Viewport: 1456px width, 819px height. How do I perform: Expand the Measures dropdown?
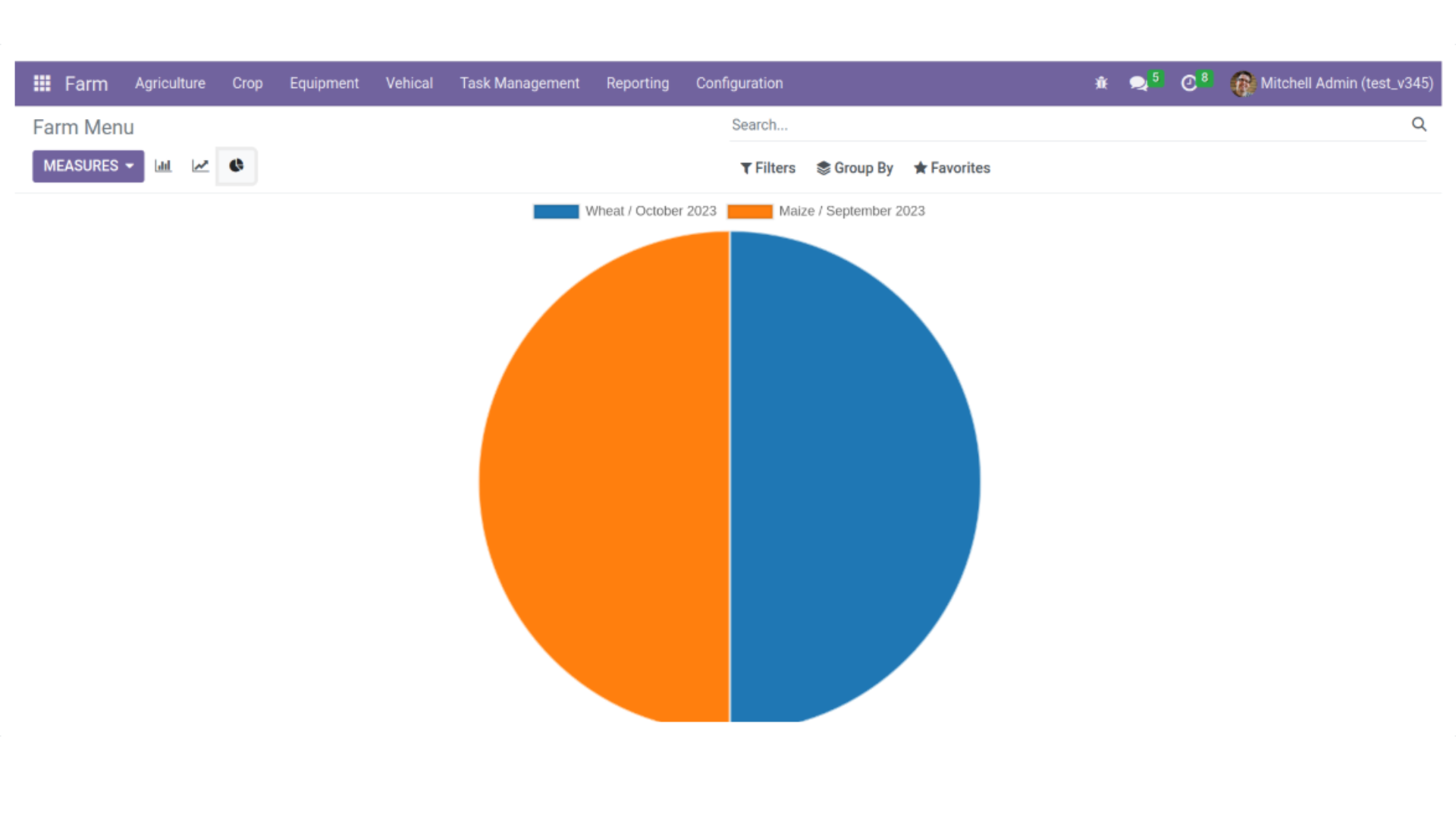(88, 166)
